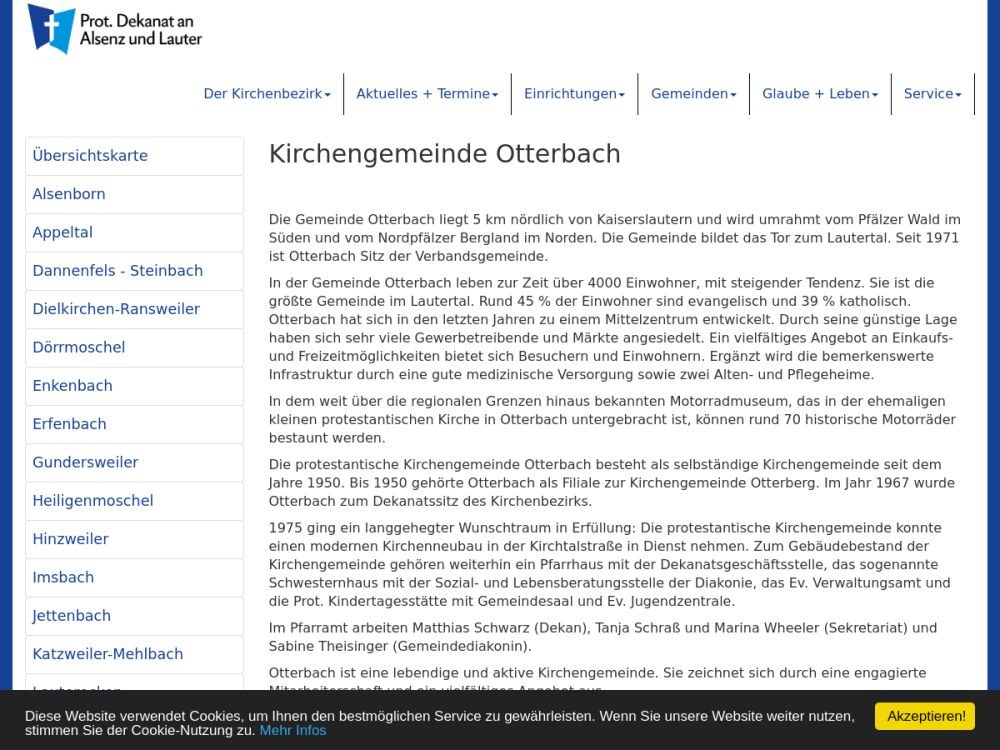The image size is (1000, 750).
Task: Navigate to Dörrmoschel parish
Action: point(79,348)
